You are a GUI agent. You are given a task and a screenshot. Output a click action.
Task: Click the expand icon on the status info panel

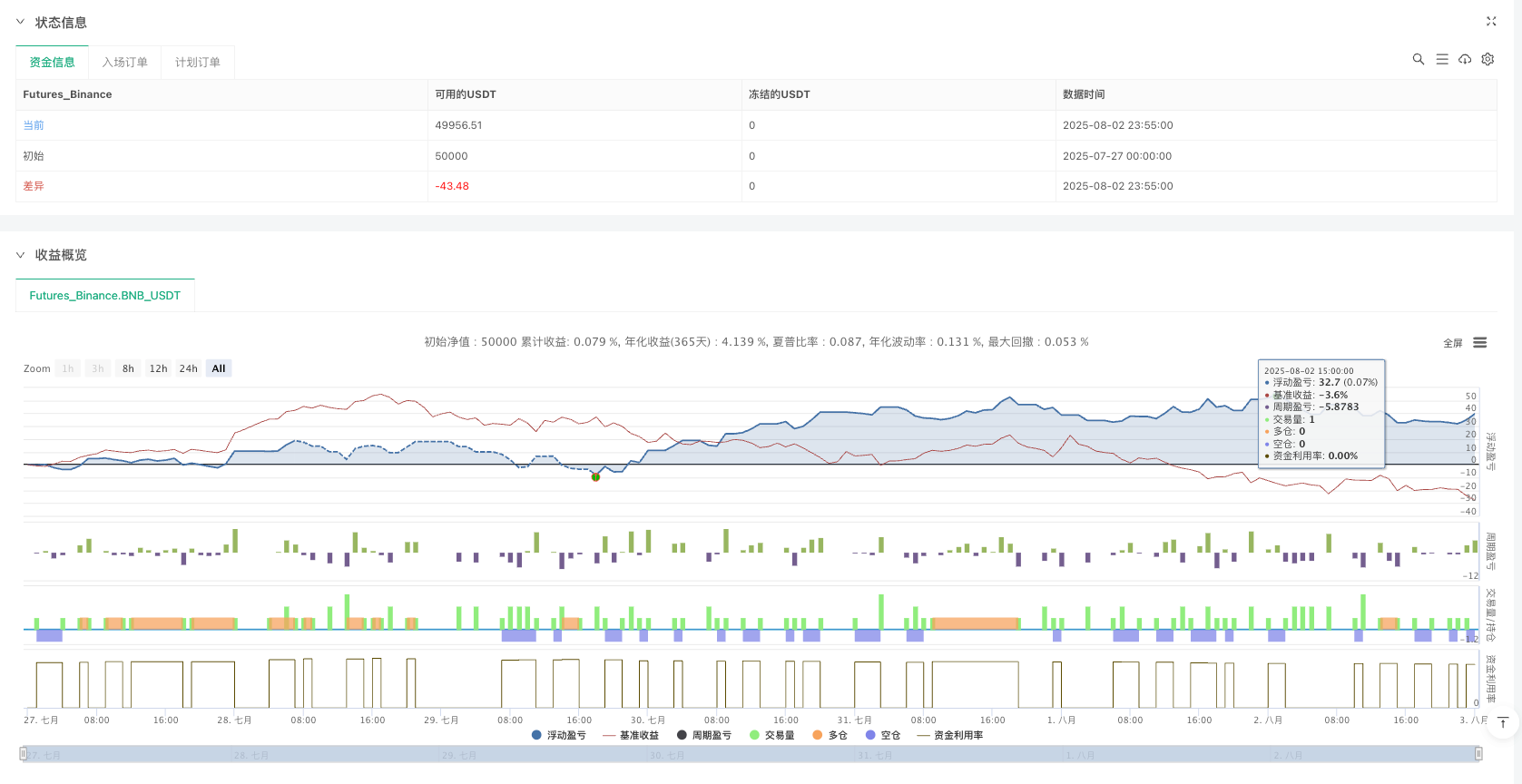click(x=1490, y=21)
